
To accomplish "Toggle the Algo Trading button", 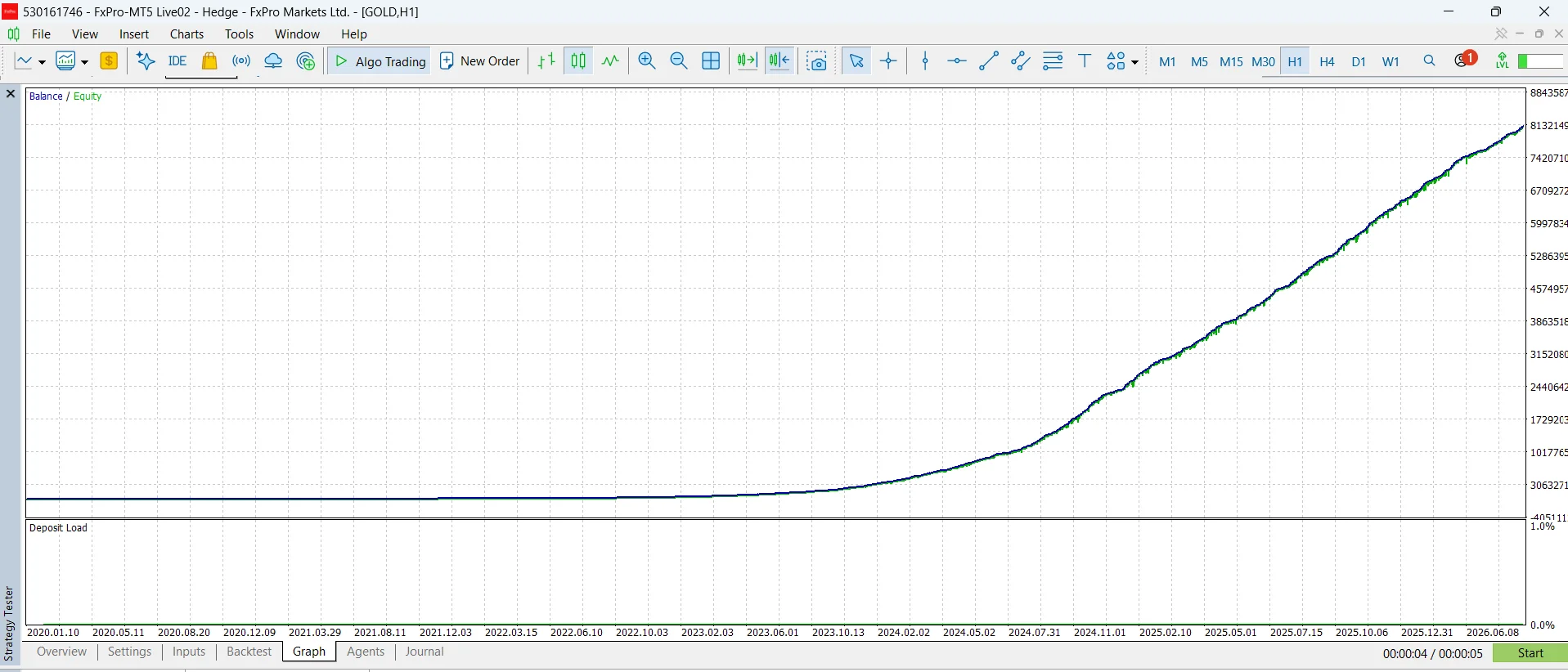I will [380, 61].
